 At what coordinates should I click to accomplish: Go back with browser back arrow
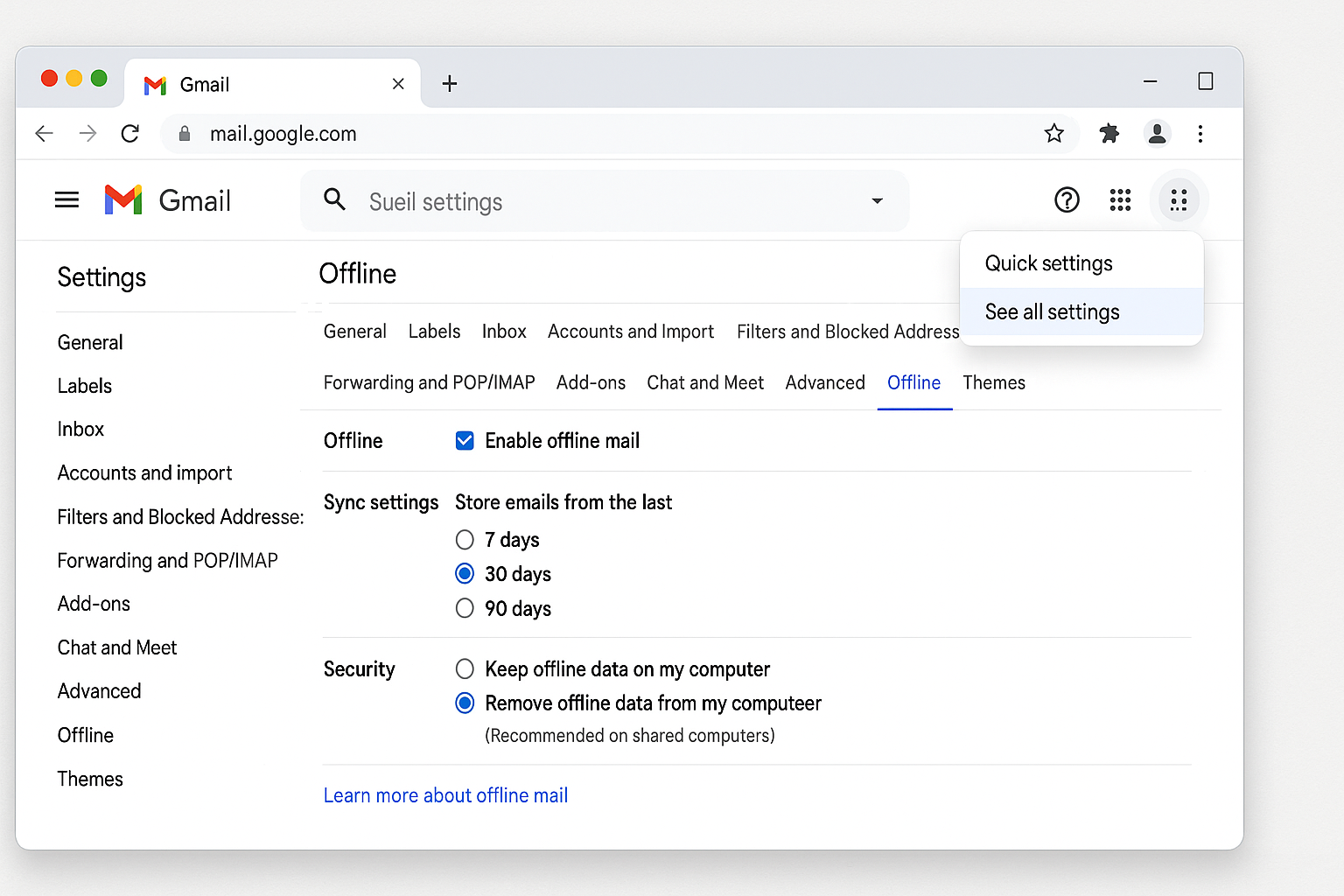(44, 133)
